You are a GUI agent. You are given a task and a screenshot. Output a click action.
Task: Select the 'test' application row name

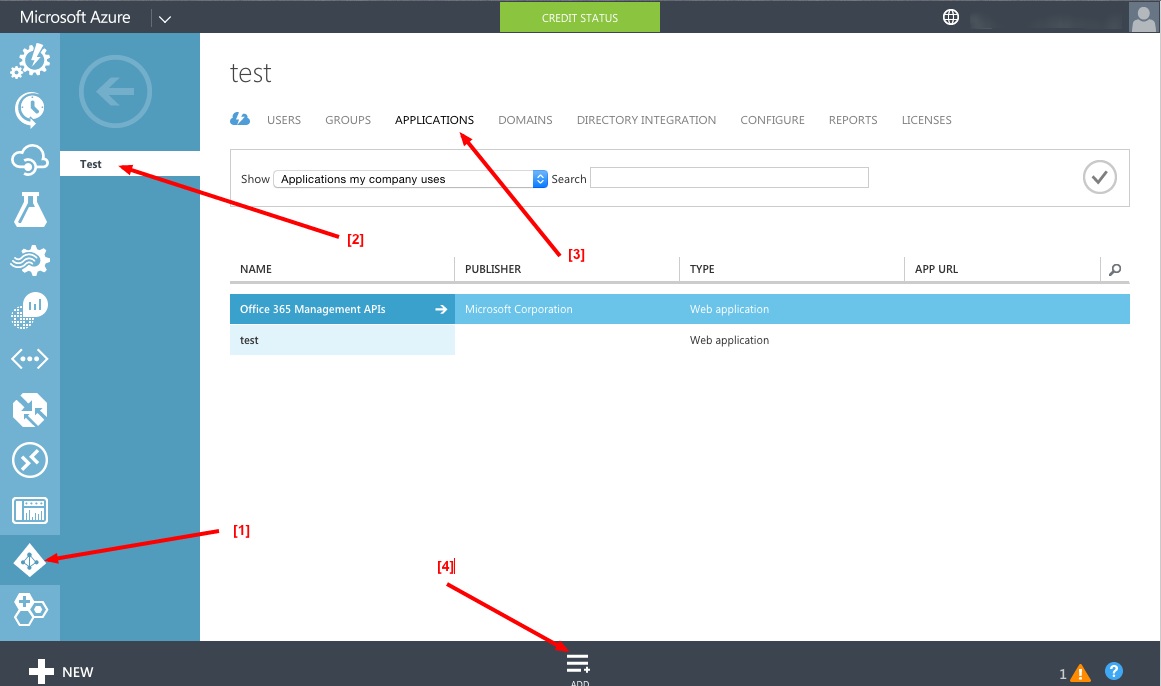coord(249,341)
